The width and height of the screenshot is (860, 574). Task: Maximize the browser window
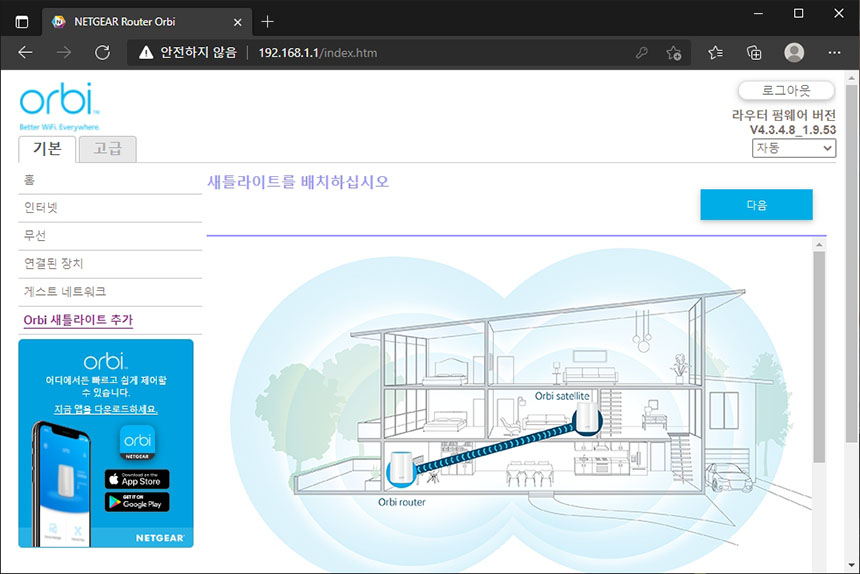(799, 14)
